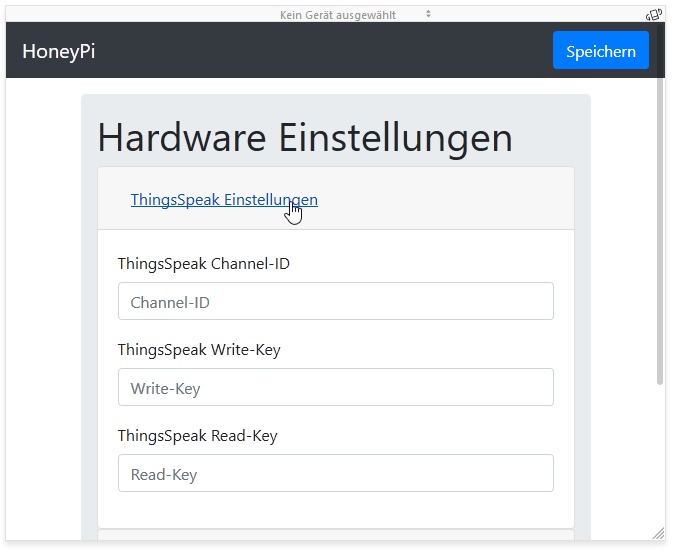Click the Speichern button

click(601, 50)
